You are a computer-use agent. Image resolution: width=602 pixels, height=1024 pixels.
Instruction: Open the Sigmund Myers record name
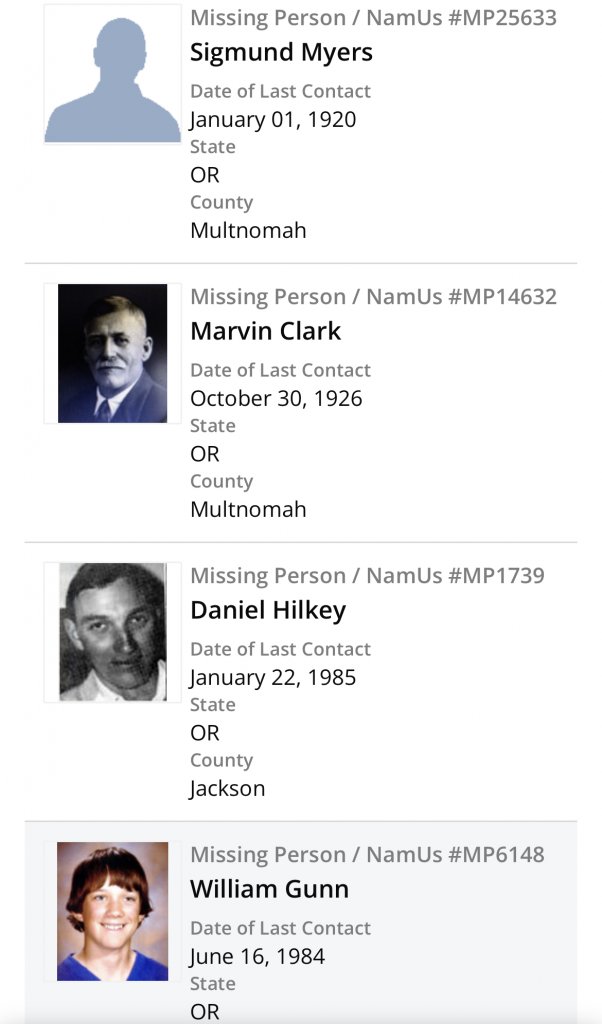(x=281, y=52)
